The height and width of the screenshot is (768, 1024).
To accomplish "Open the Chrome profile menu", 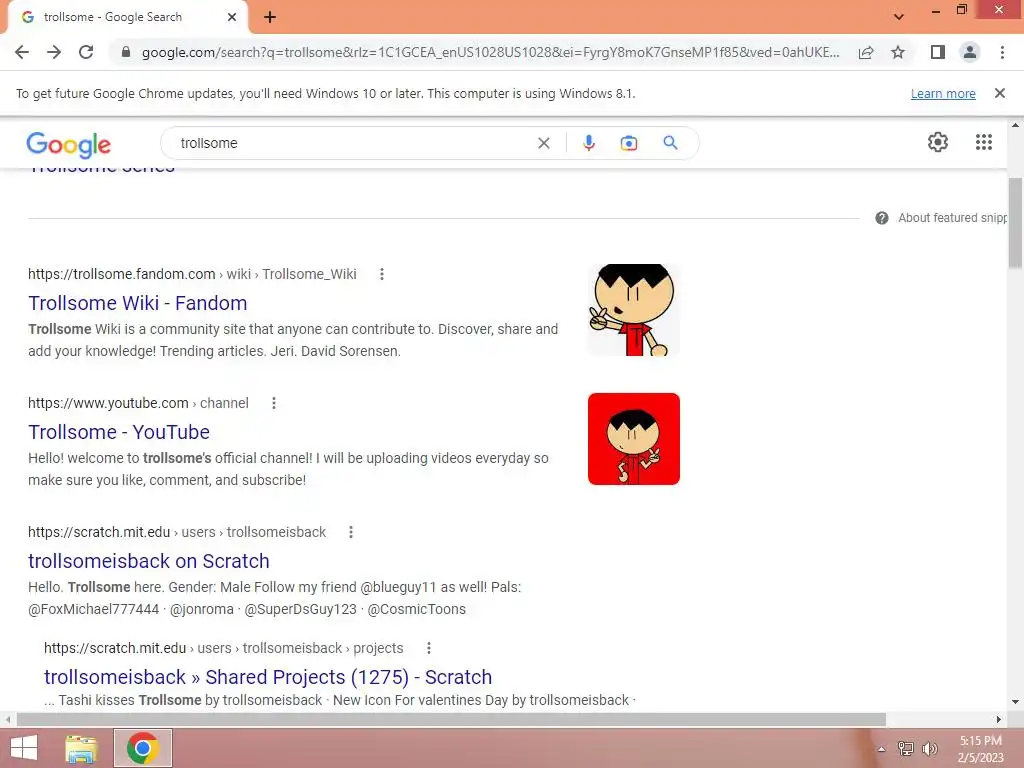I will coord(970,52).
